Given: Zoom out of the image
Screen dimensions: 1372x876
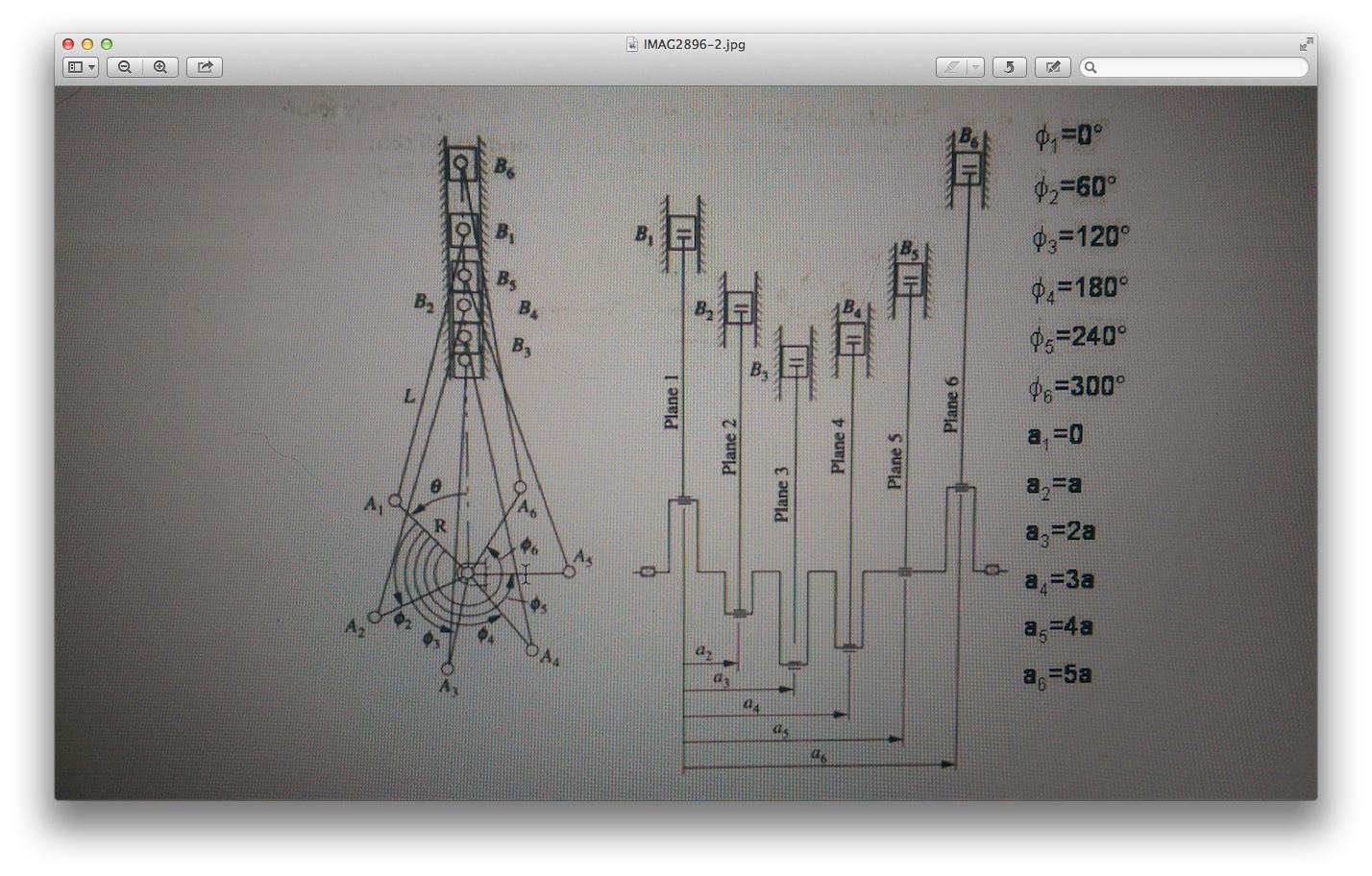Looking at the screenshot, I should [x=125, y=67].
